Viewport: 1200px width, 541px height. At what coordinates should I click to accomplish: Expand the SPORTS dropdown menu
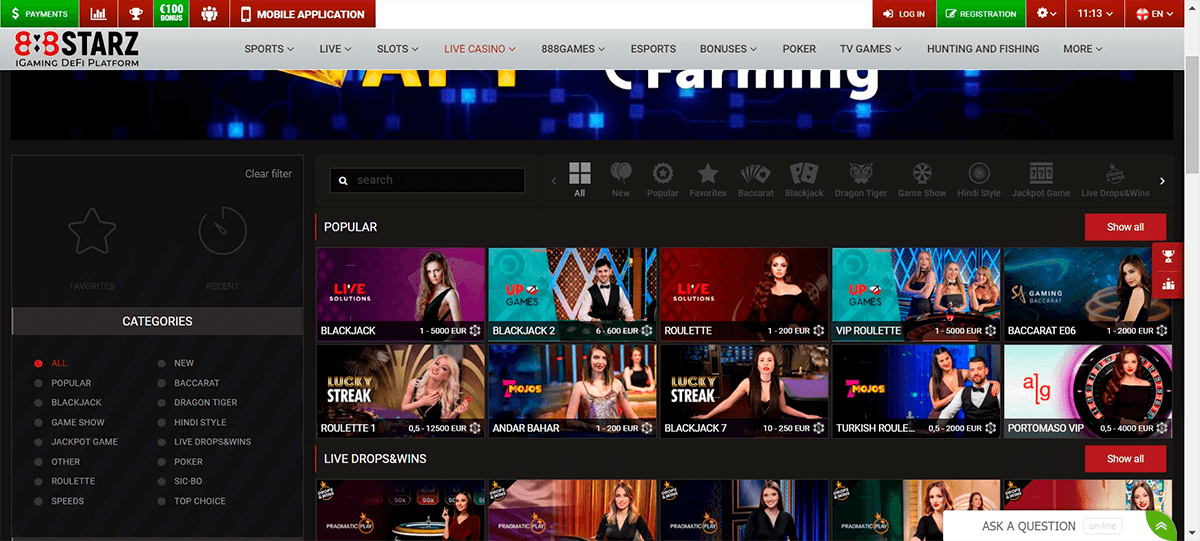(270, 48)
